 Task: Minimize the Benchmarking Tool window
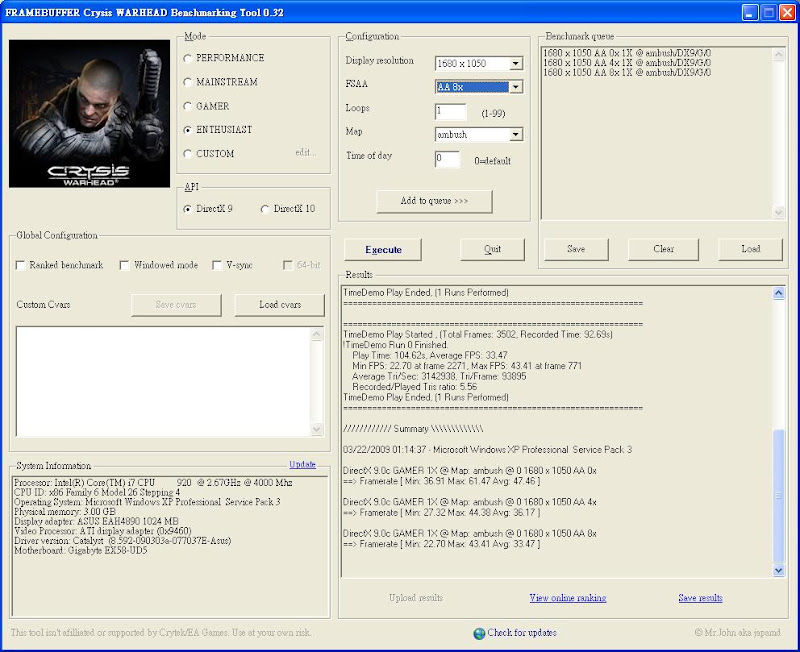[x=749, y=13]
